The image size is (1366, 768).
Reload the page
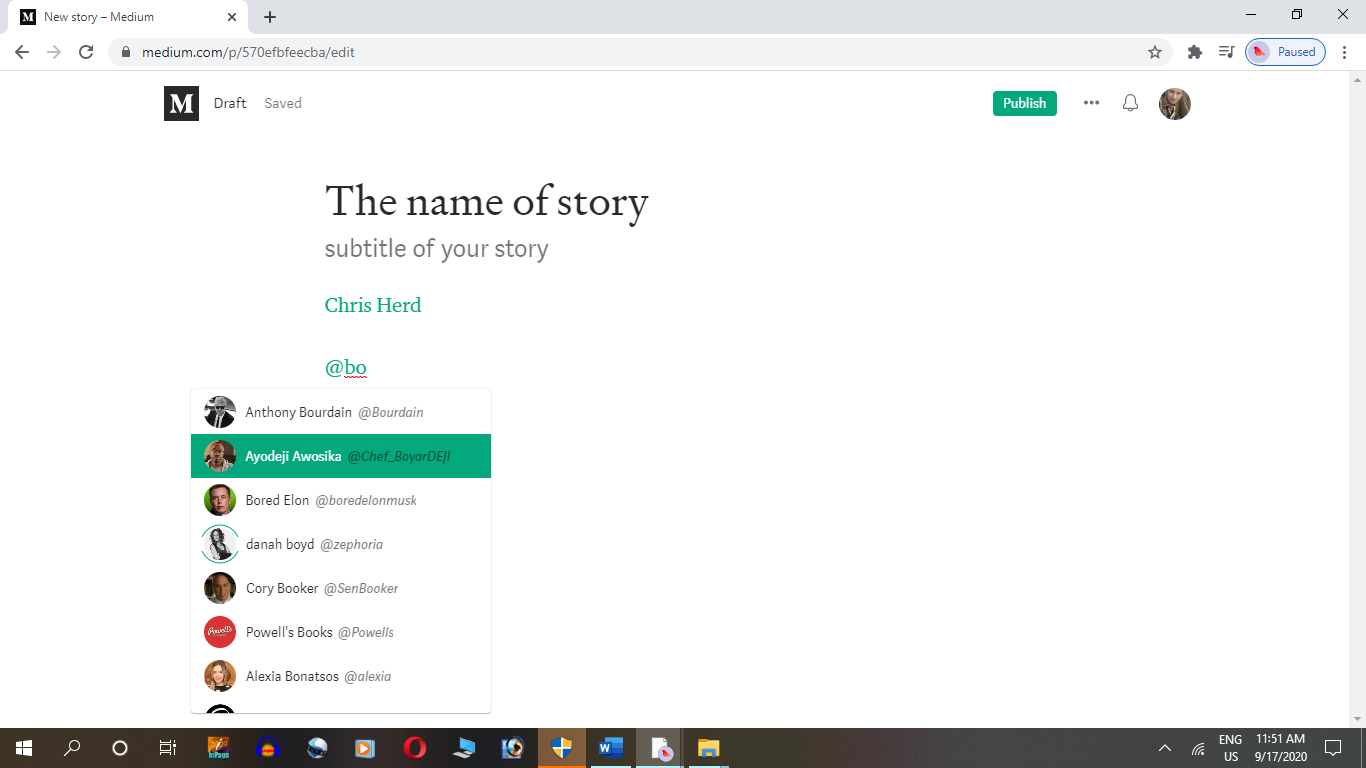[86, 52]
